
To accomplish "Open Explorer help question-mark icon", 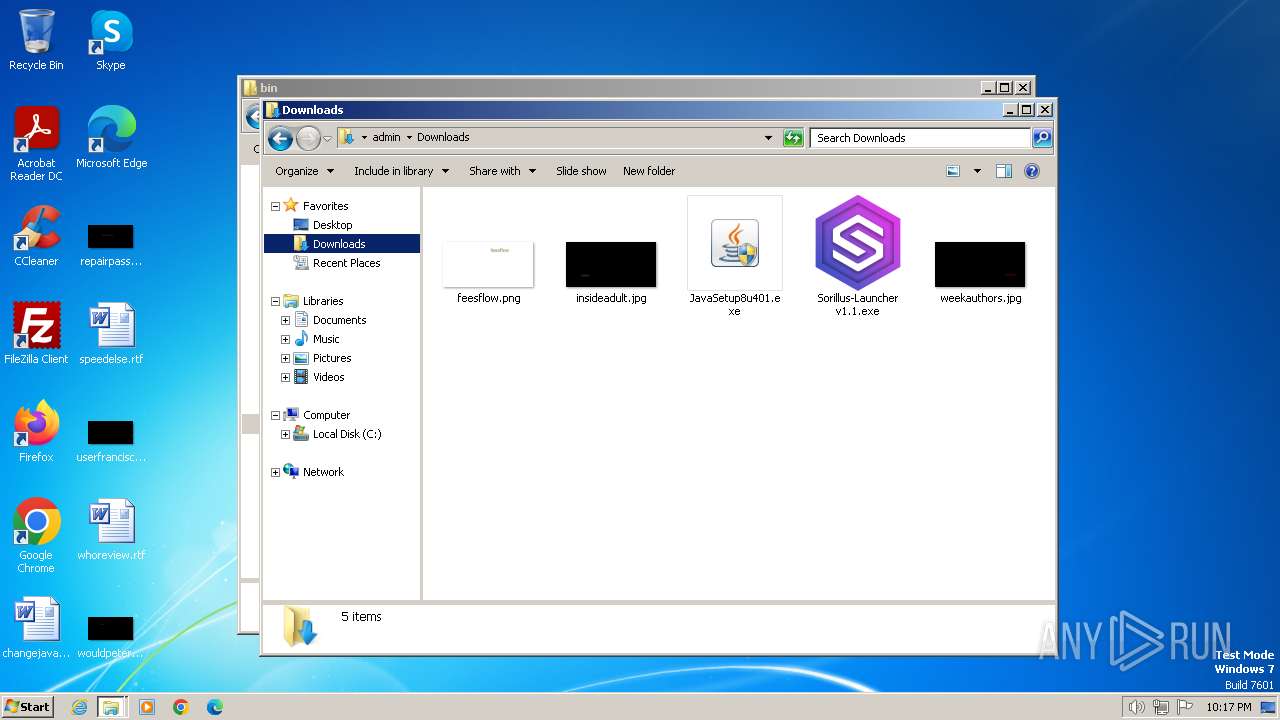I will click(x=1032, y=171).
